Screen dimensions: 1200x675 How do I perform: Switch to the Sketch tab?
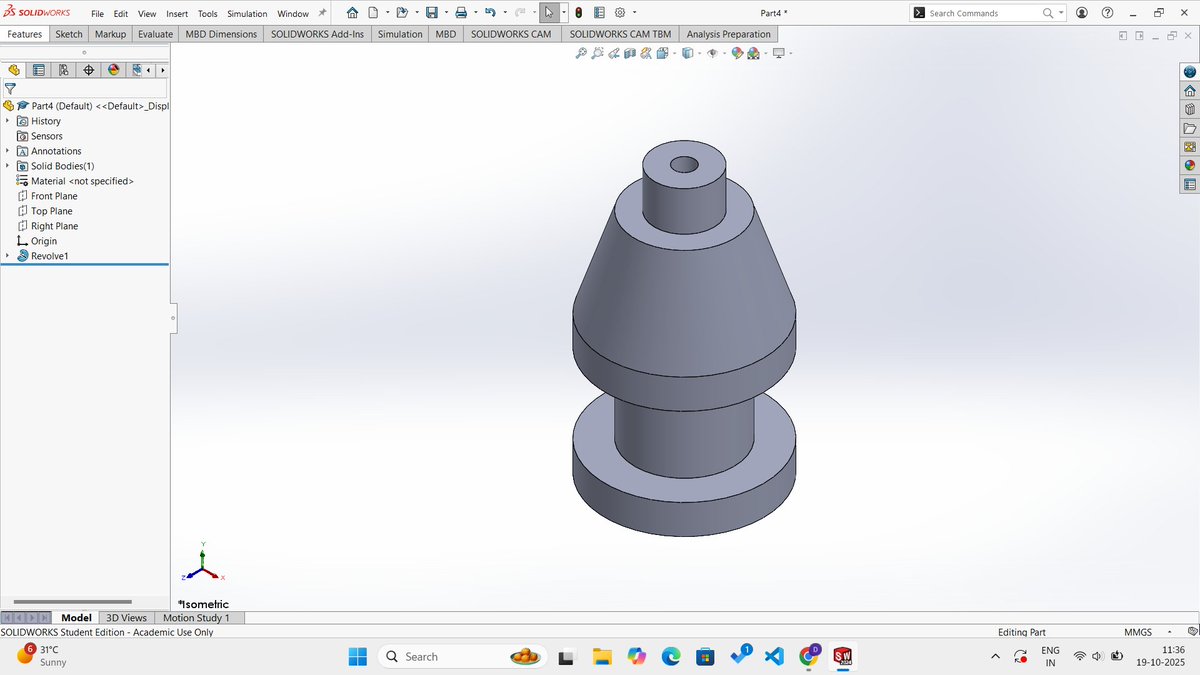(69, 34)
